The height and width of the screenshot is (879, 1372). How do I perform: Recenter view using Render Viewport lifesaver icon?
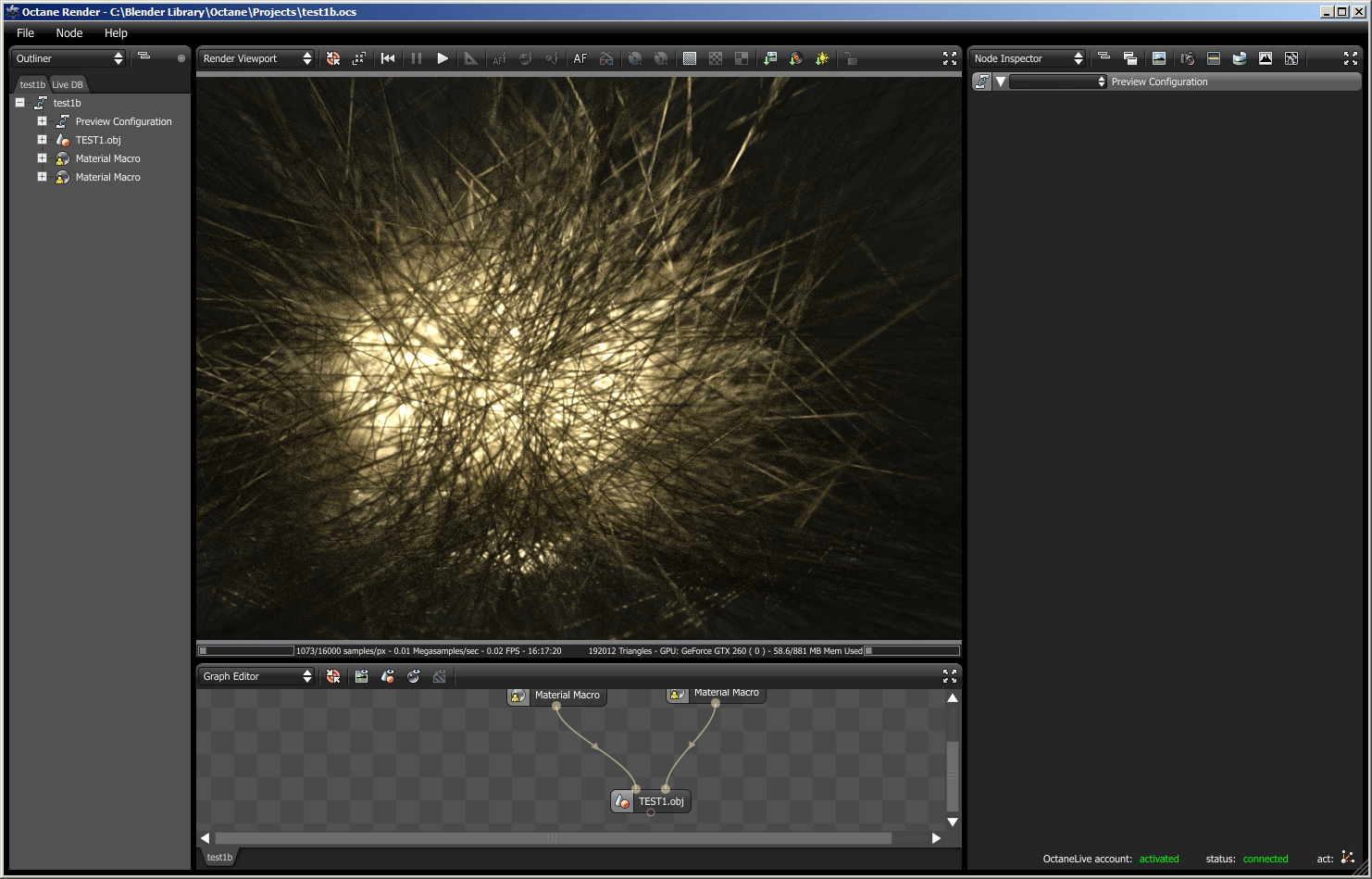coord(333,58)
